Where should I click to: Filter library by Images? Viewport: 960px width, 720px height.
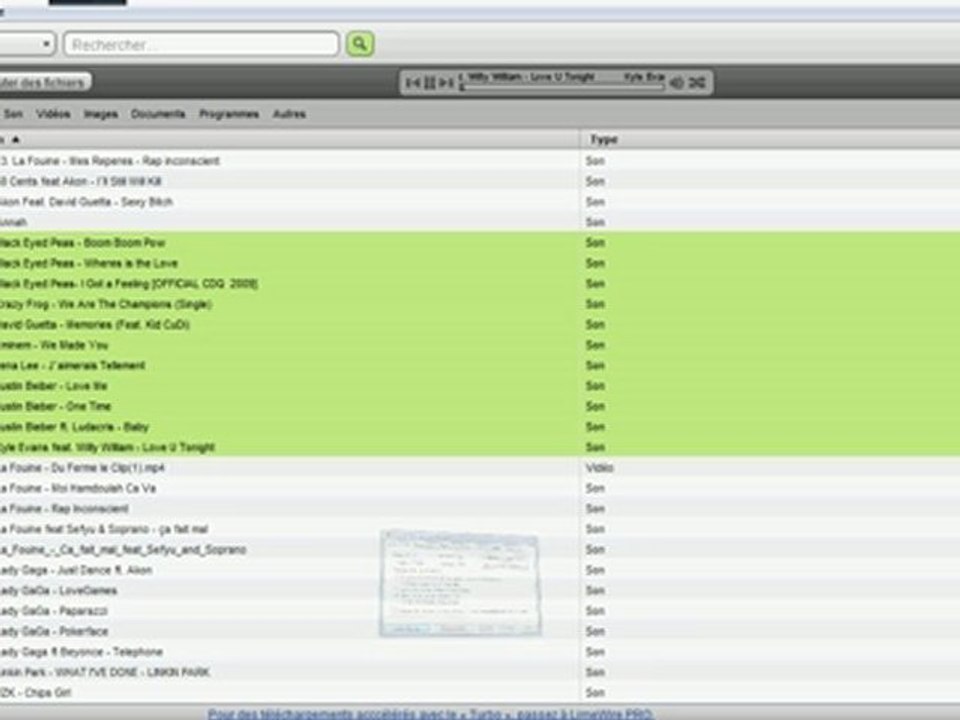100,114
